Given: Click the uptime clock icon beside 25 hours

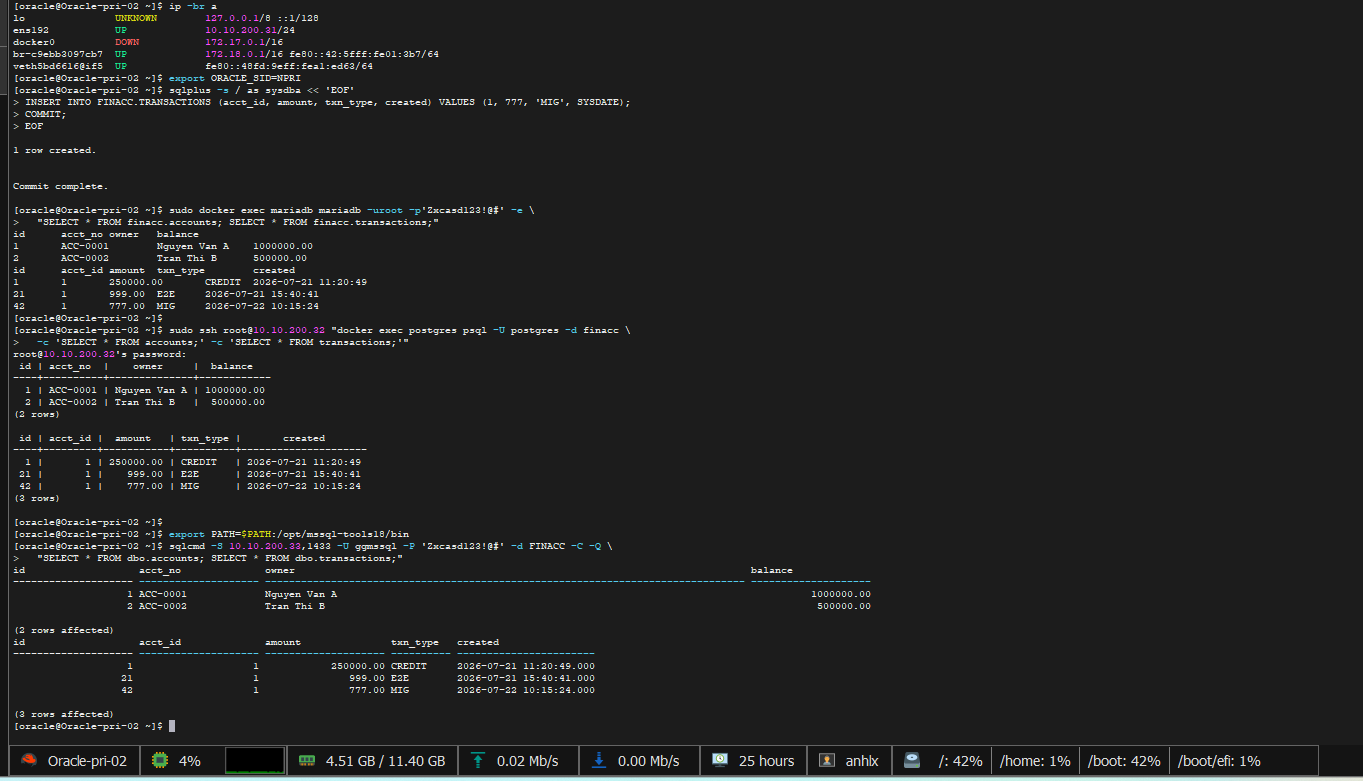Looking at the screenshot, I should pyautogui.click(x=720, y=760).
